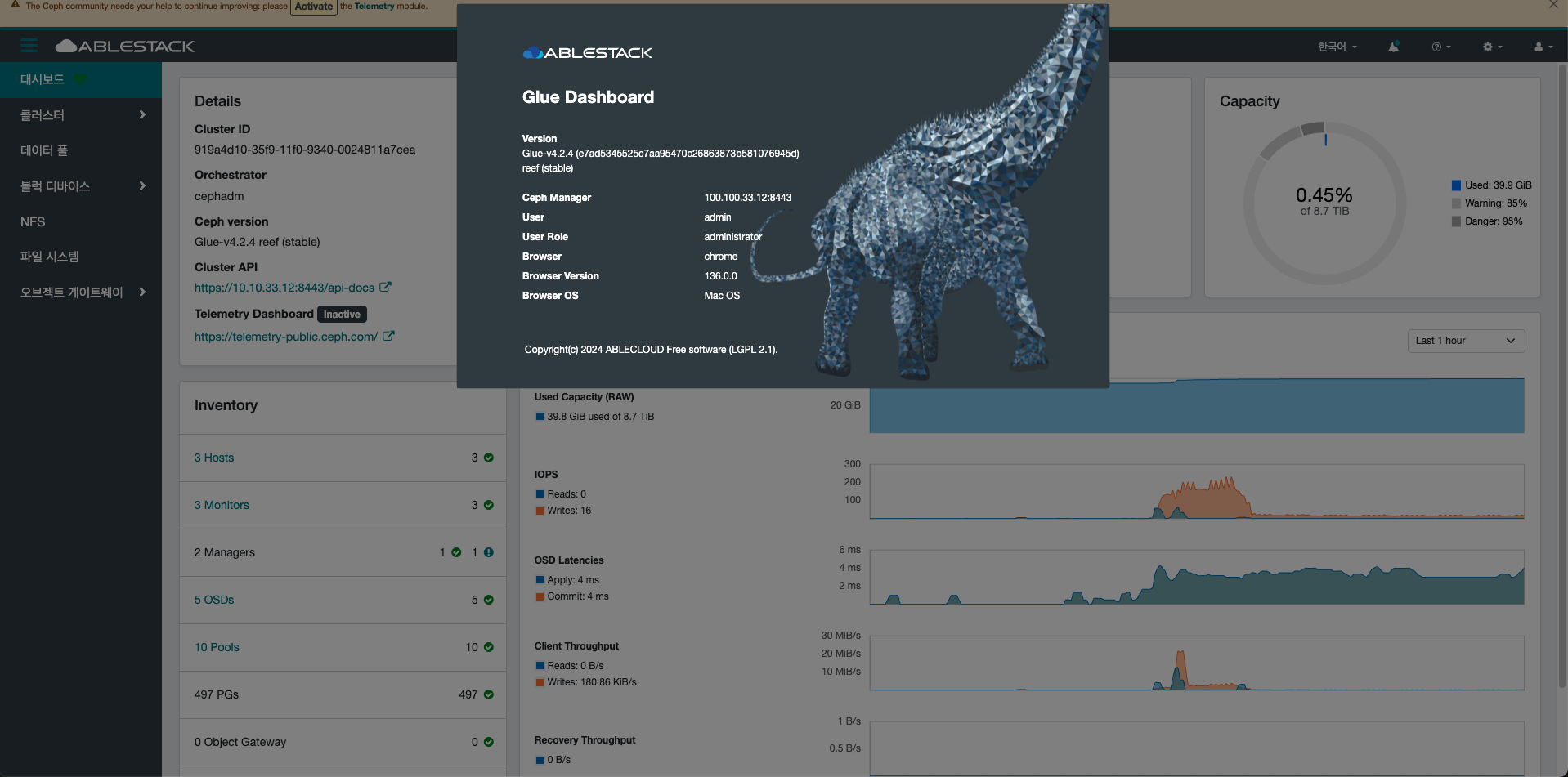The height and width of the screenshot is (777, 1568).
Task: Click the green check icon for PGs
Action: coord(489,694)
